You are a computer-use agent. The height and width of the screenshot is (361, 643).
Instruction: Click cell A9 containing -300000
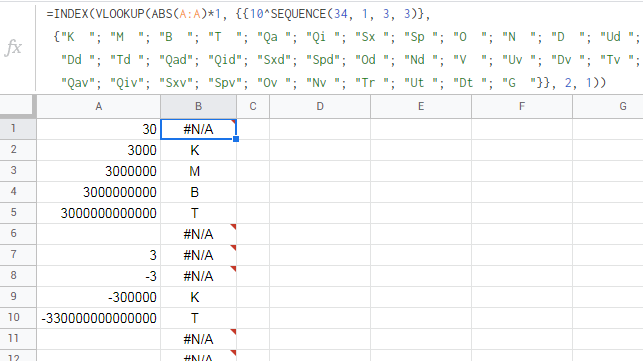click(98, 297)
